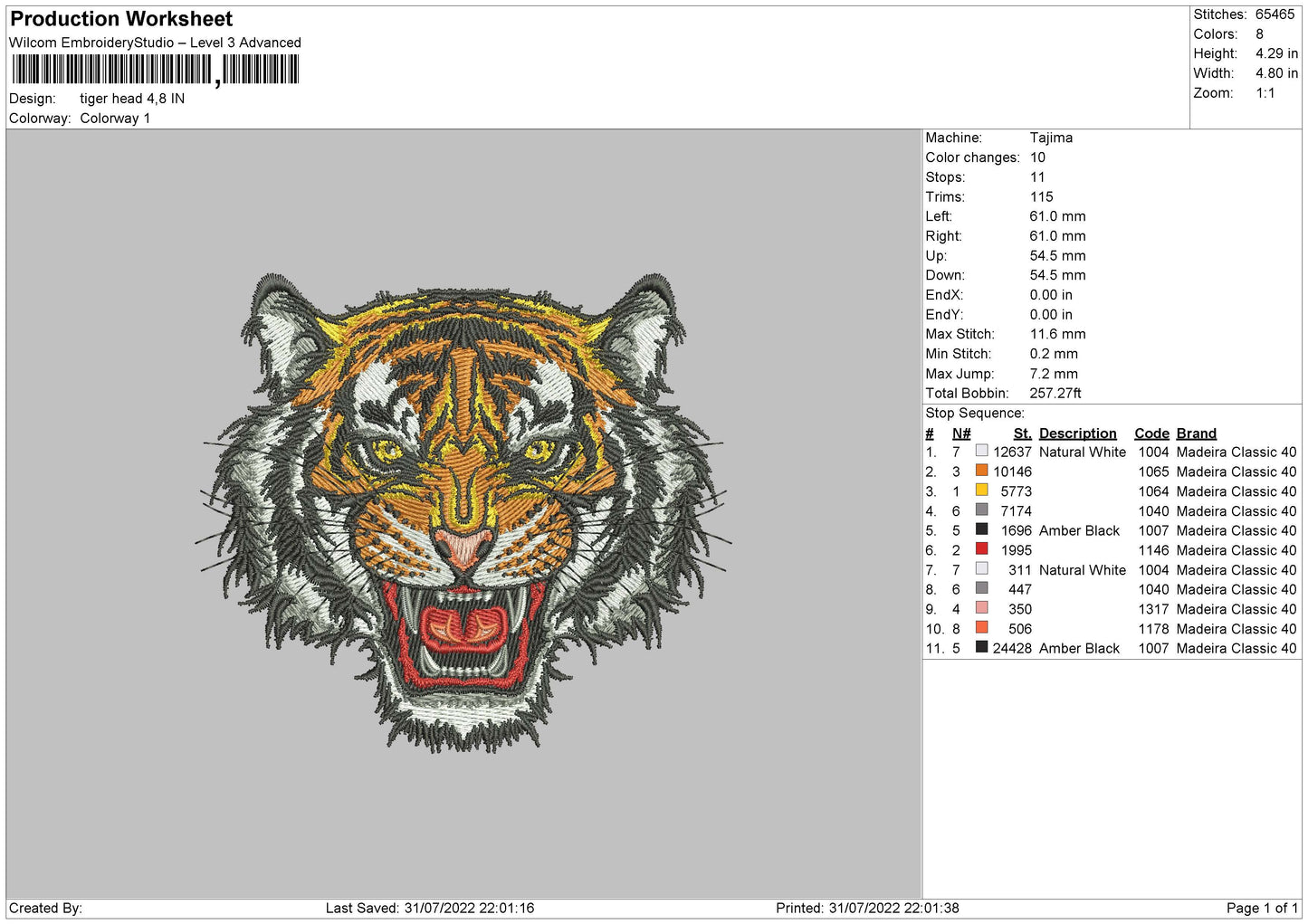
Task: Click the 'Stop Sequence:' heading
Action: pyautogui.click(x=975, y=414)
